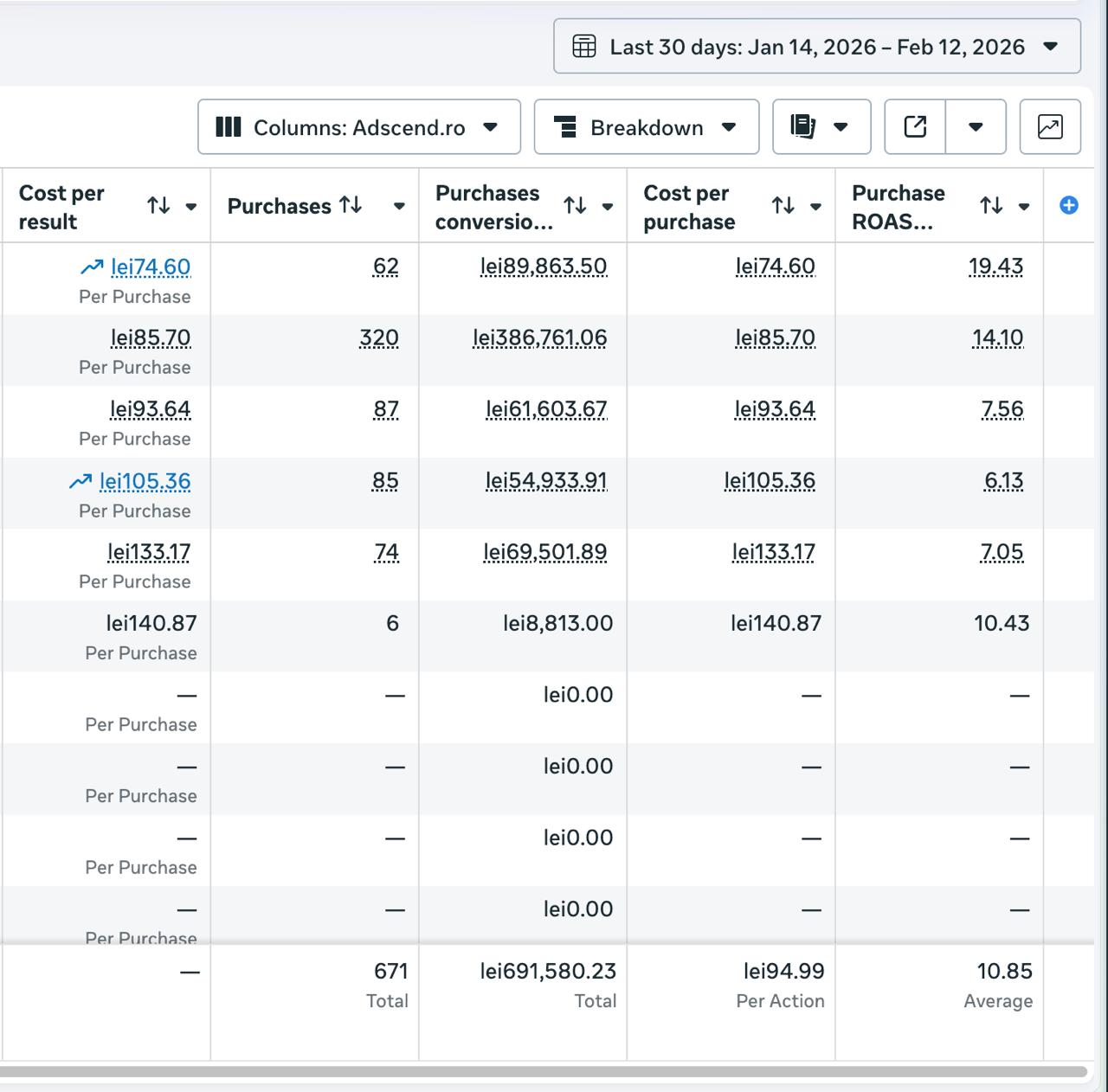Open the reports dropdown with stacked pages icon
Screen dimensions: 1108x1092
point(821,127)
